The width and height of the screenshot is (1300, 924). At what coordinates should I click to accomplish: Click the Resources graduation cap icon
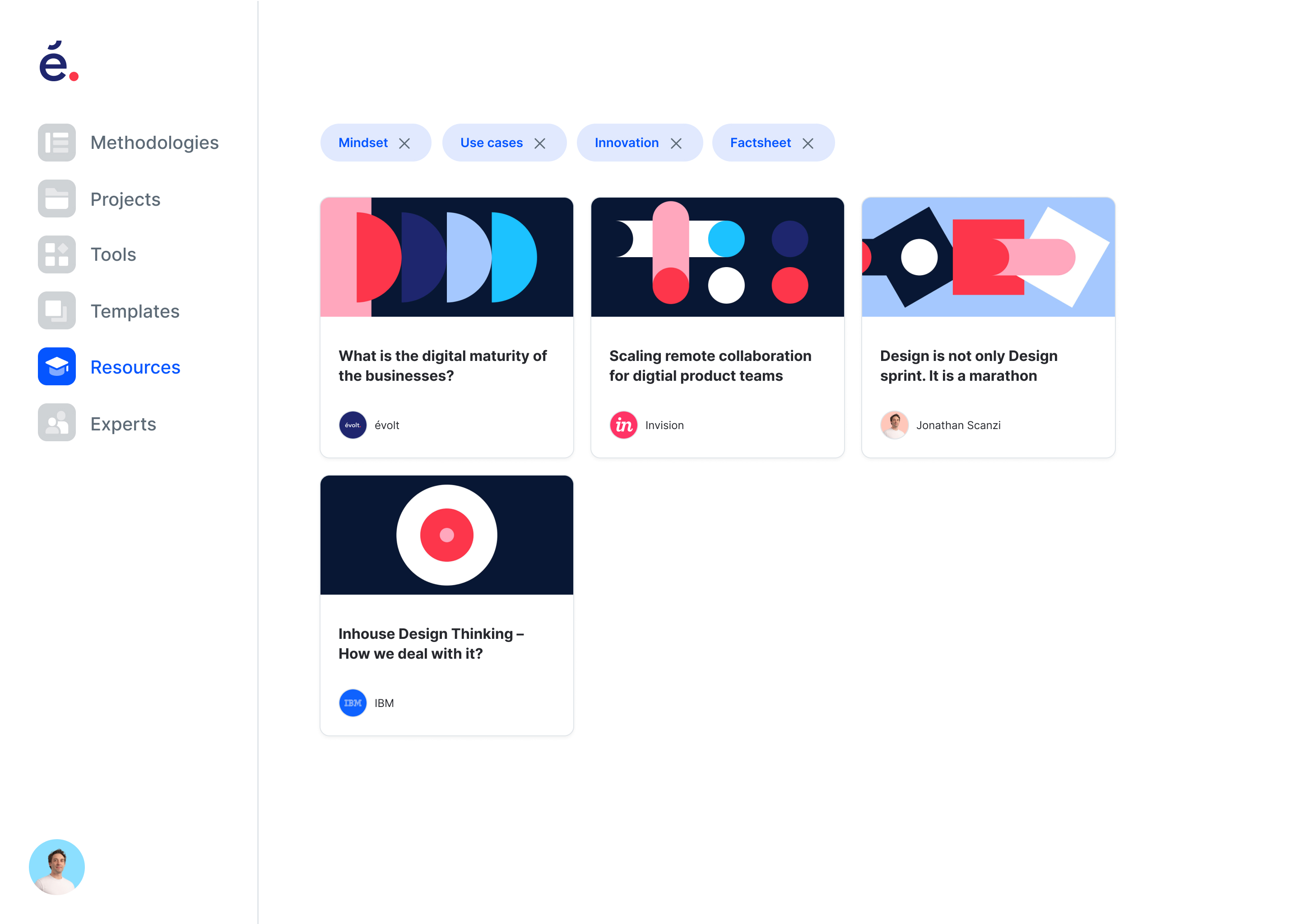tap(56, 366)
